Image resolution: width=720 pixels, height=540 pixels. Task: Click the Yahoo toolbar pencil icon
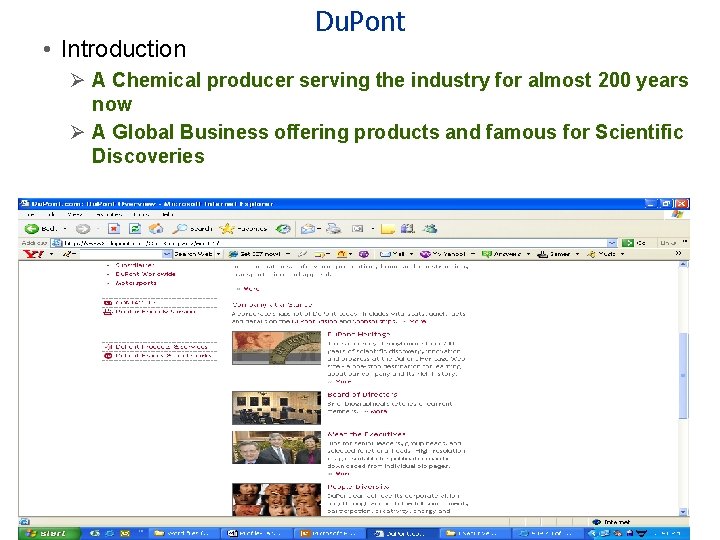coord(68,253)
